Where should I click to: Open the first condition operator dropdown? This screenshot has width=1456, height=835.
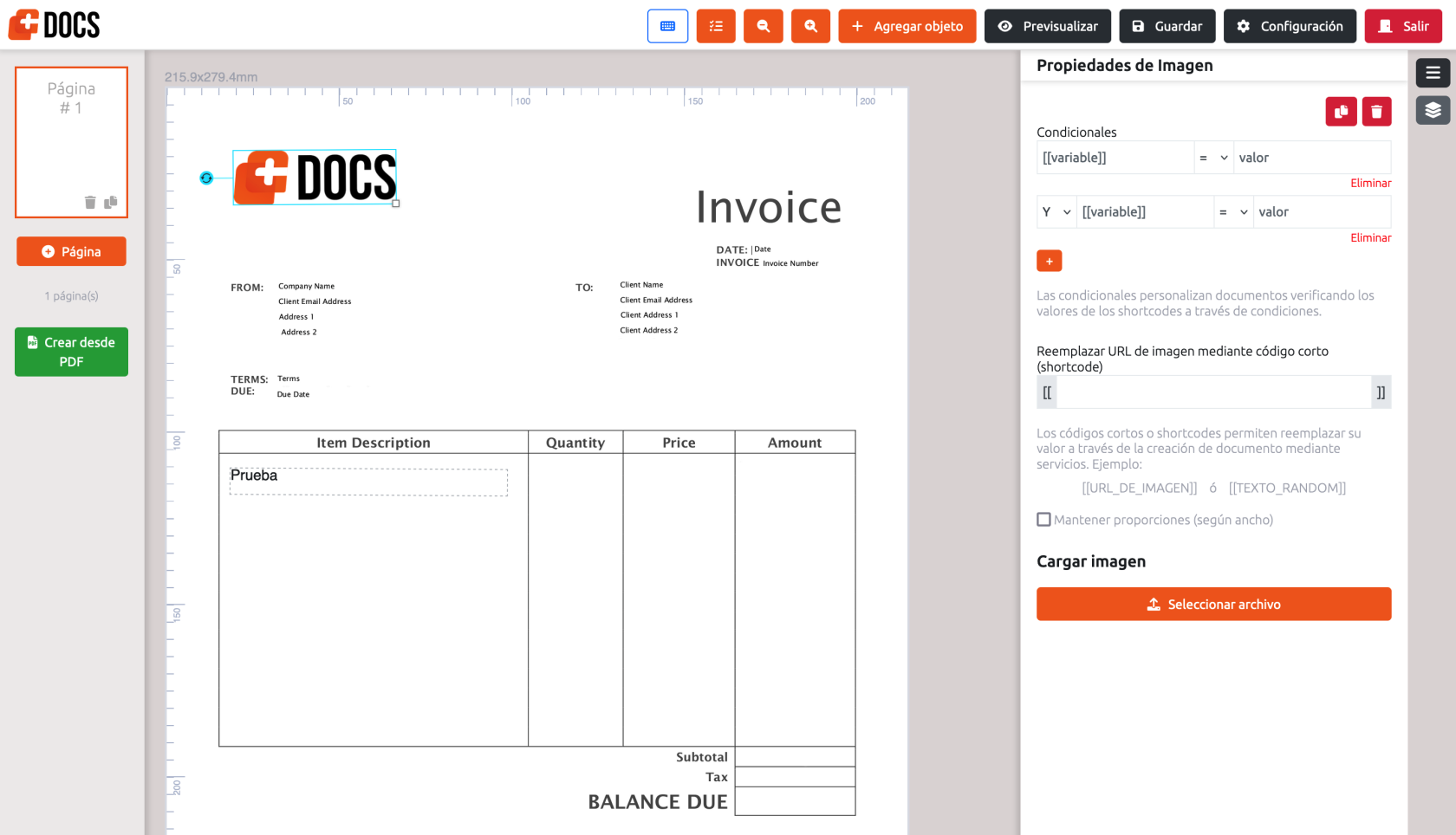1213,158
